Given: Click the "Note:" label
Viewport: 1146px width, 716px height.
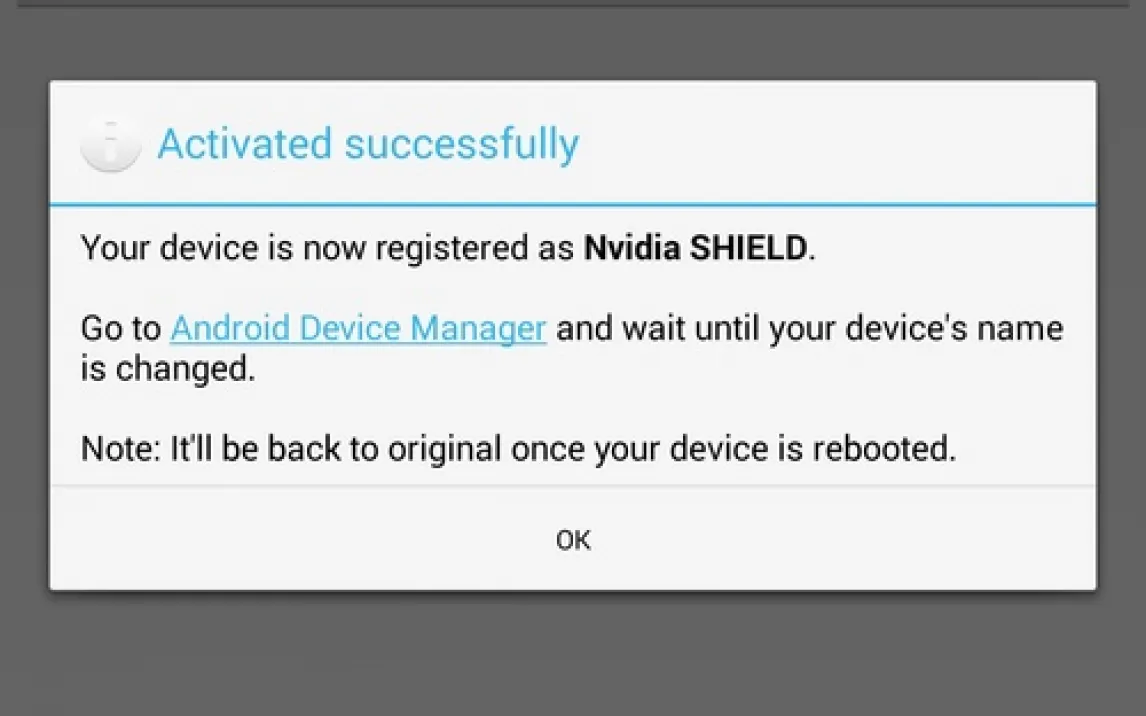Looking at the screenshot, I should click(x=120, y=449).
